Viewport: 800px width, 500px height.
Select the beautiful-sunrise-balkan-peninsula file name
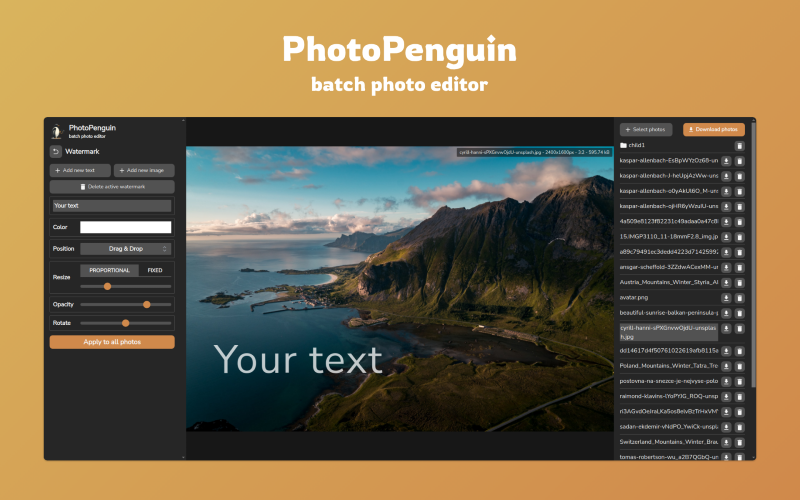coord(669,313)
